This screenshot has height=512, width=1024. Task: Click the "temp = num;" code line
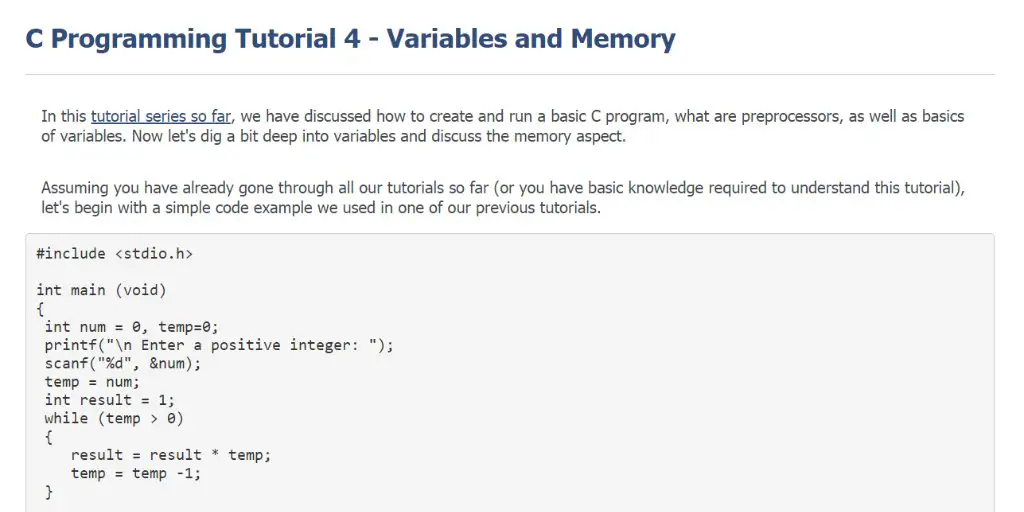pos(92,381)
